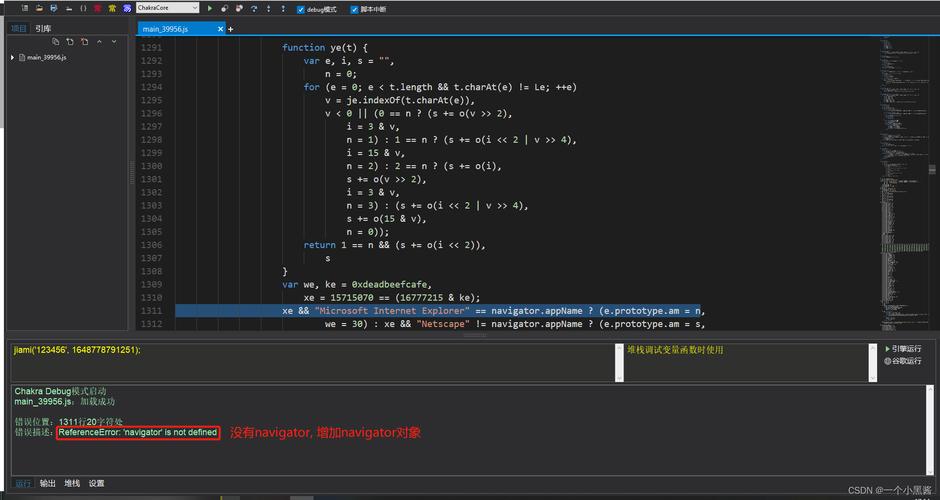
Task: Close the main_39956.js editor tab
Action: (221, 29)
